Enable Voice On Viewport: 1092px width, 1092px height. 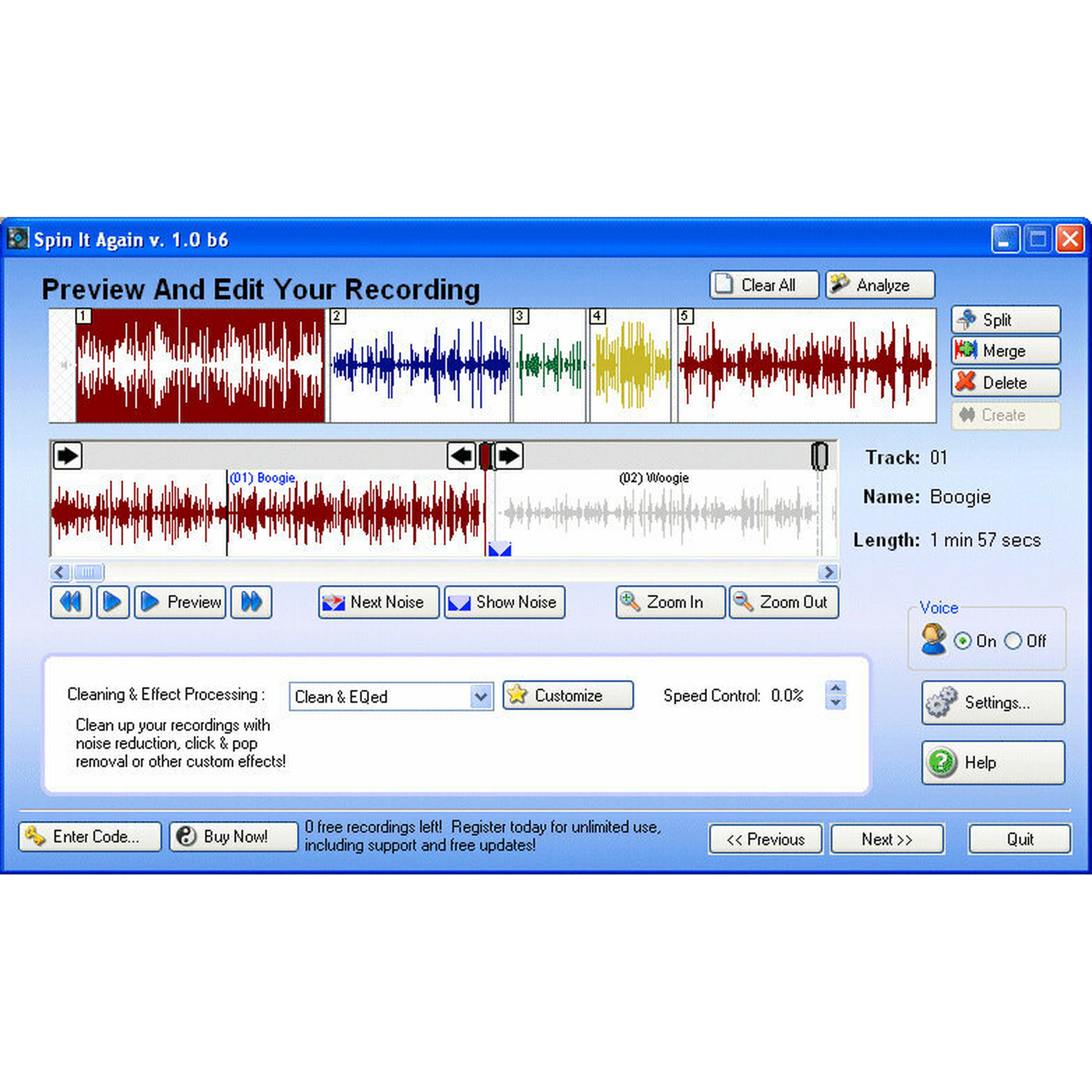tap(962, 641)
